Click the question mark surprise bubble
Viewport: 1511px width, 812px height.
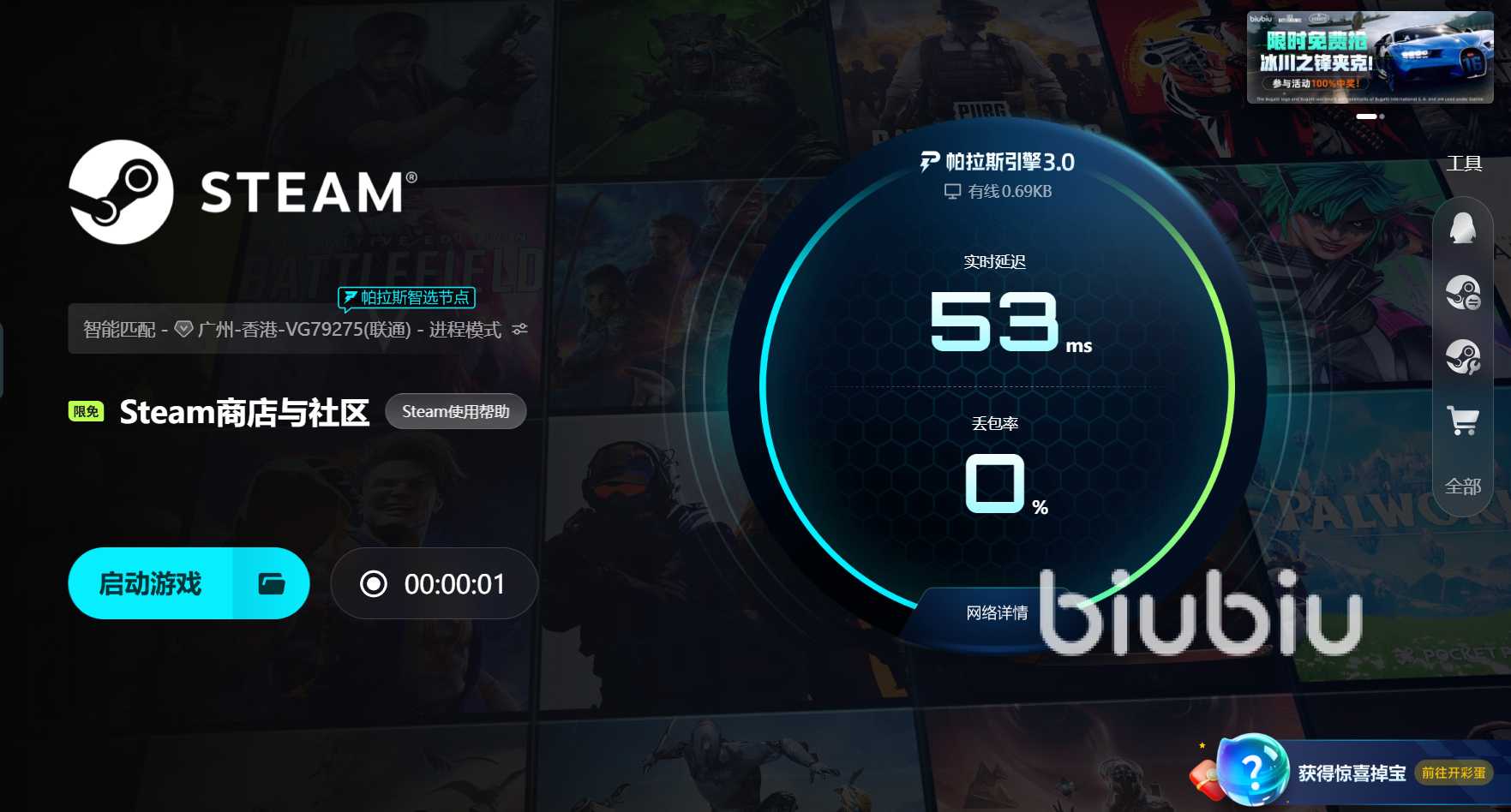(x=1252, y=770)
